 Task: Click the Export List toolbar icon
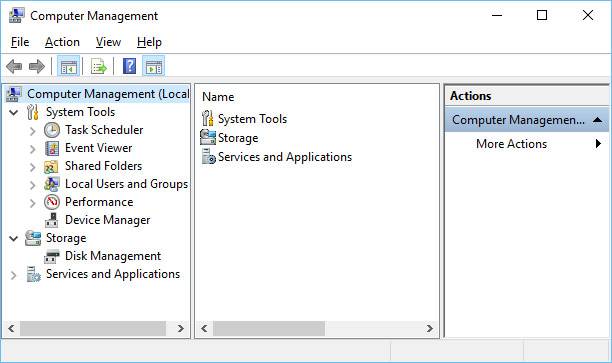pos(98,66)
